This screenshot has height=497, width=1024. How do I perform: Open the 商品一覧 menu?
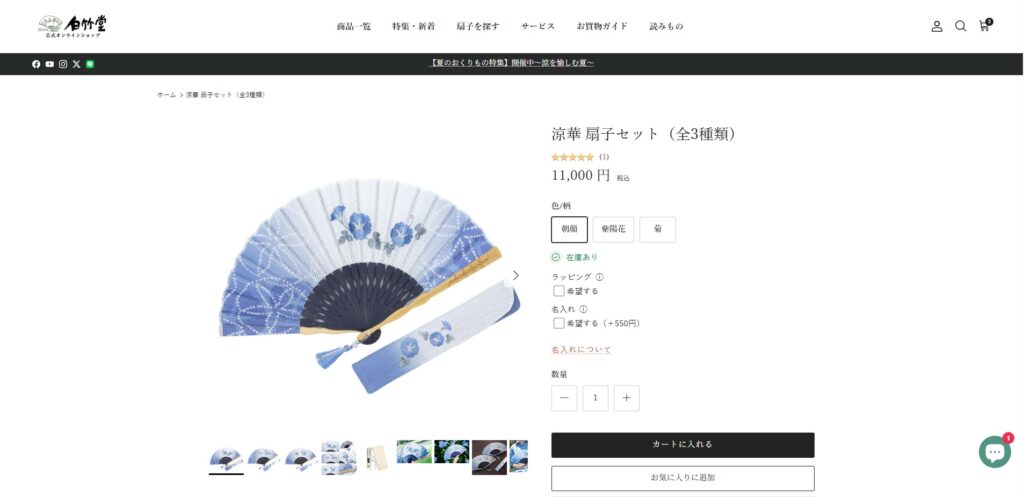coord(353,26)
